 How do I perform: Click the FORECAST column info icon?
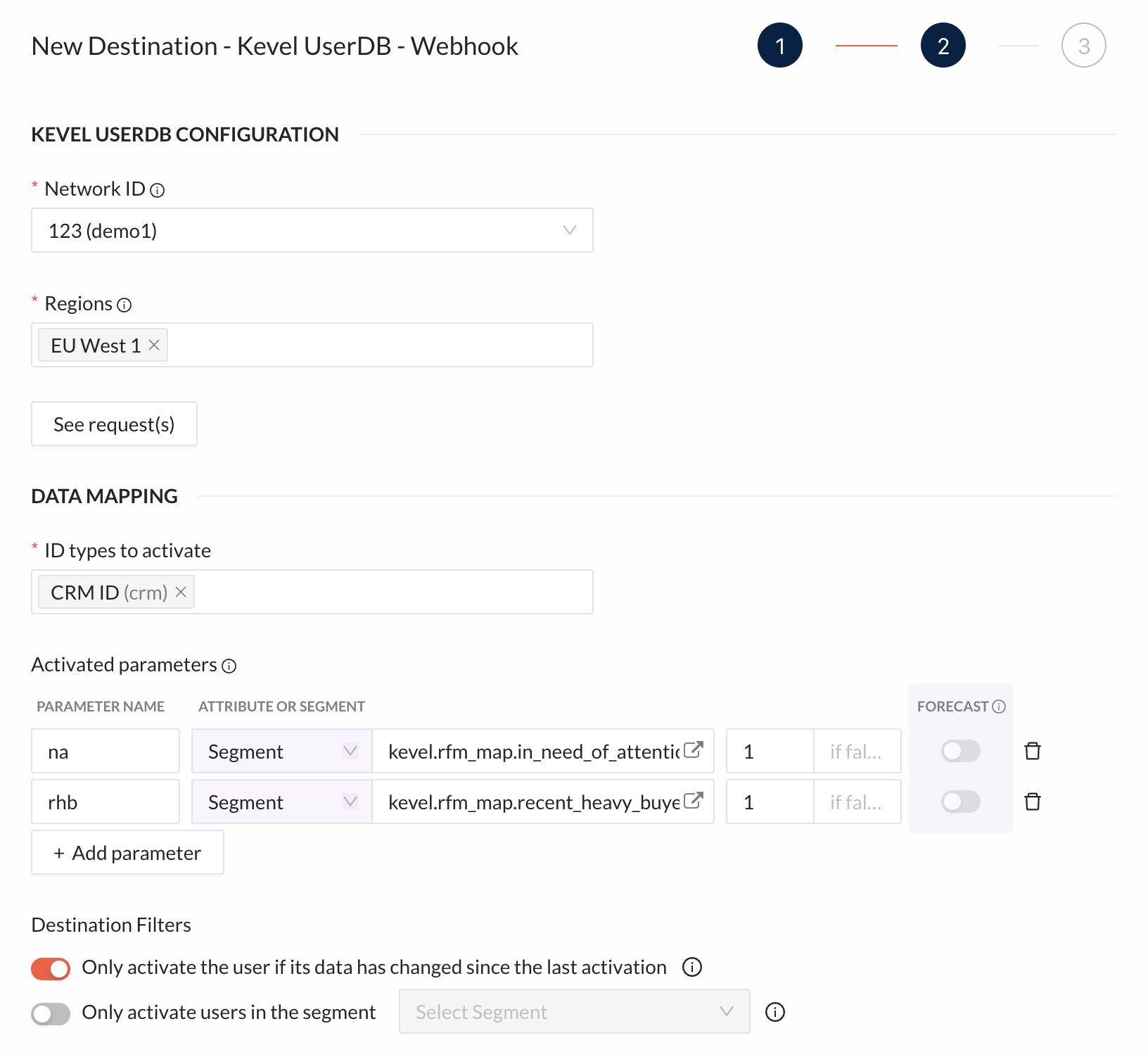[x=999, y=707]
